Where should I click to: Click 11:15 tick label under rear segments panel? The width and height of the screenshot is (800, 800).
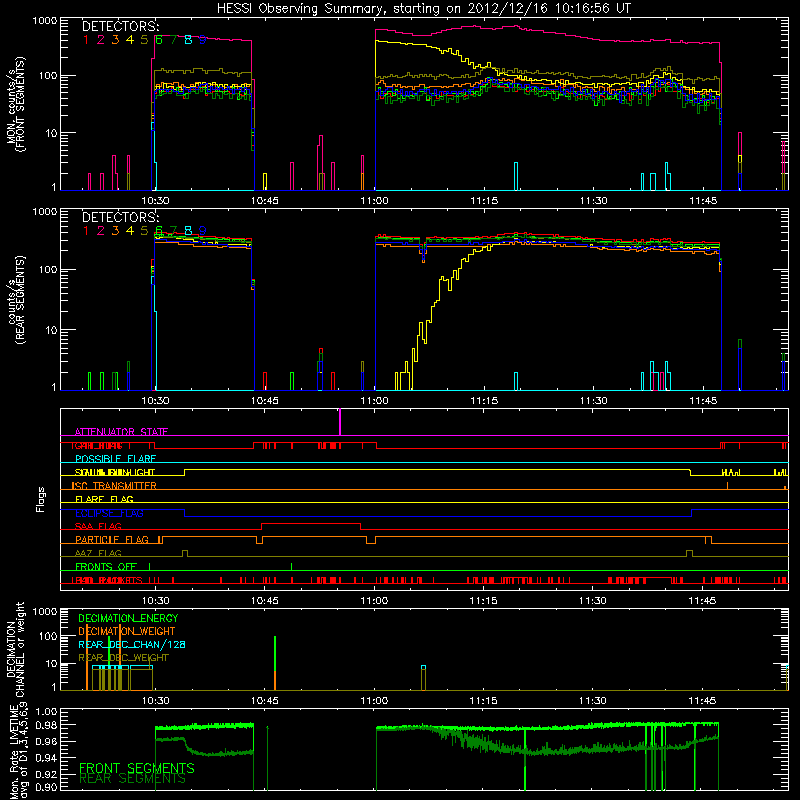(x=484, y=401)
